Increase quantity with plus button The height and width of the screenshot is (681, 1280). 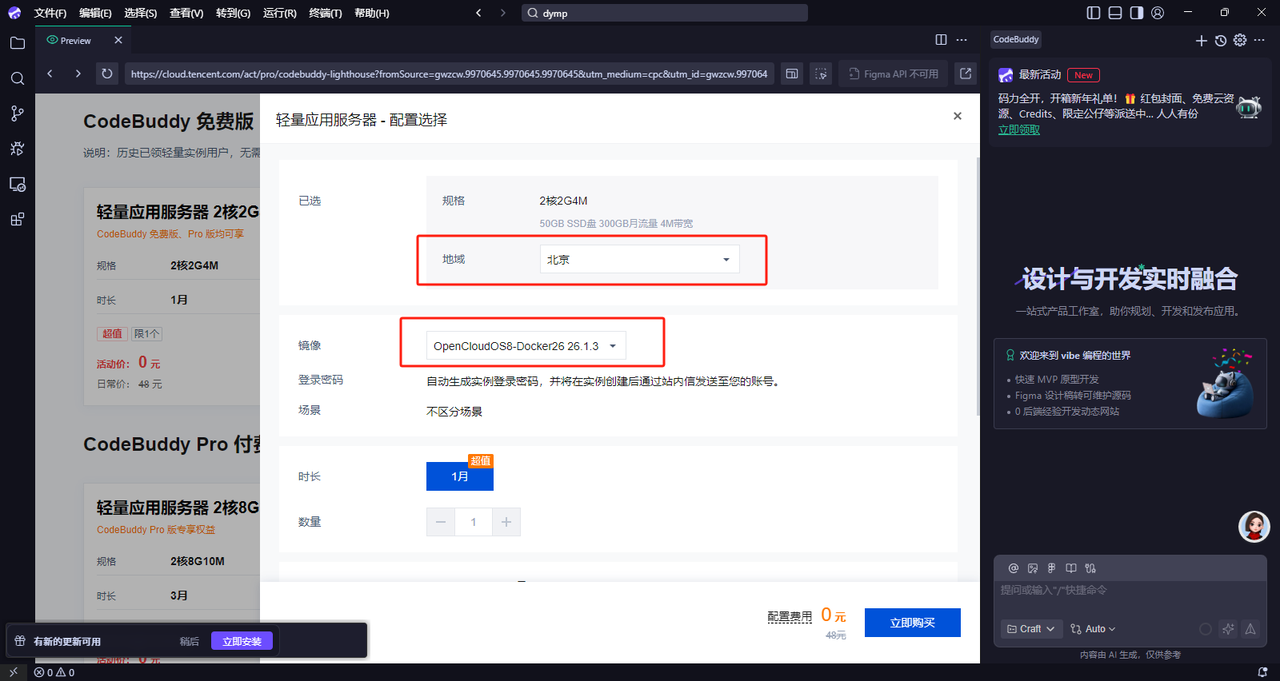click(x=506, y=522)
